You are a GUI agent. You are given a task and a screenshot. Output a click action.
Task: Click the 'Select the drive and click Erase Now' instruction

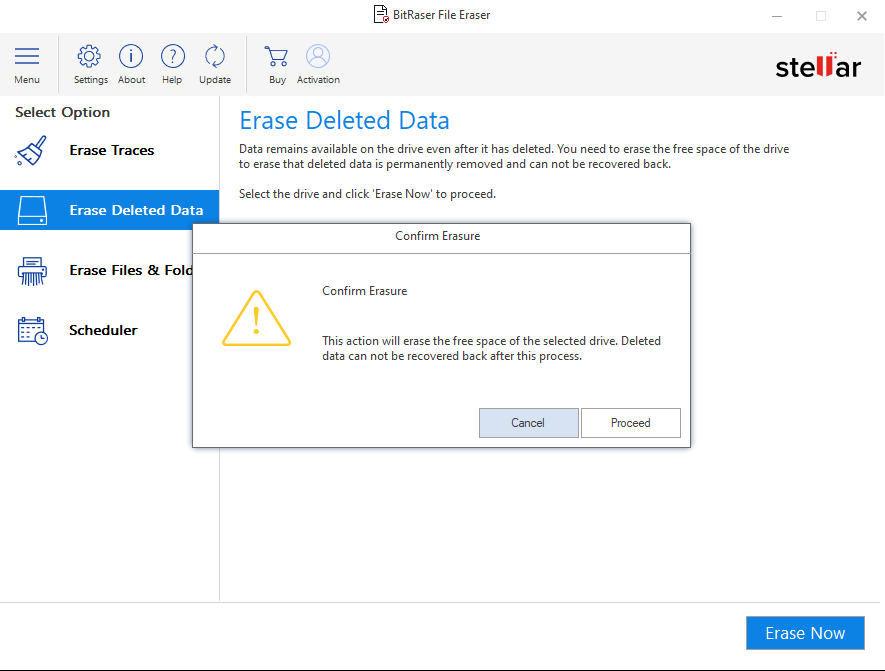367,194
